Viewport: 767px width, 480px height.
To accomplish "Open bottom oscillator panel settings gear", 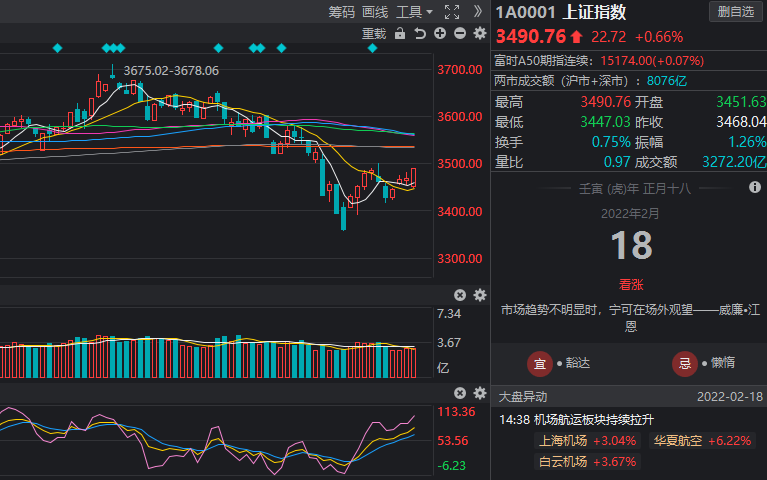I will click(x=479, y=393).
